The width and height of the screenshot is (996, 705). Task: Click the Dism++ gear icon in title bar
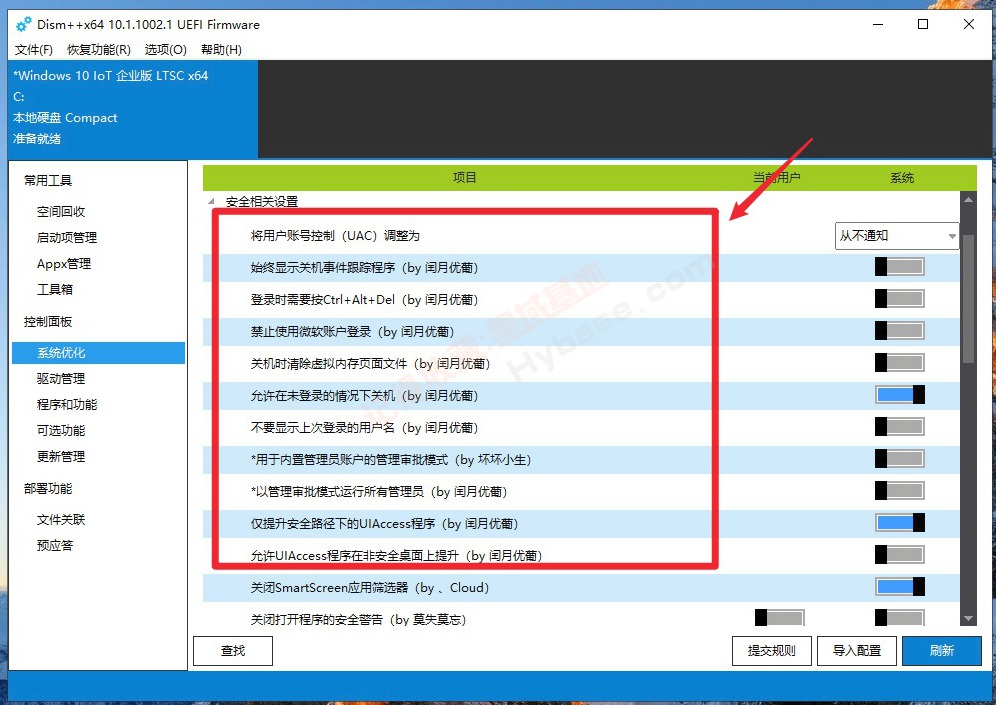[24, 24]
